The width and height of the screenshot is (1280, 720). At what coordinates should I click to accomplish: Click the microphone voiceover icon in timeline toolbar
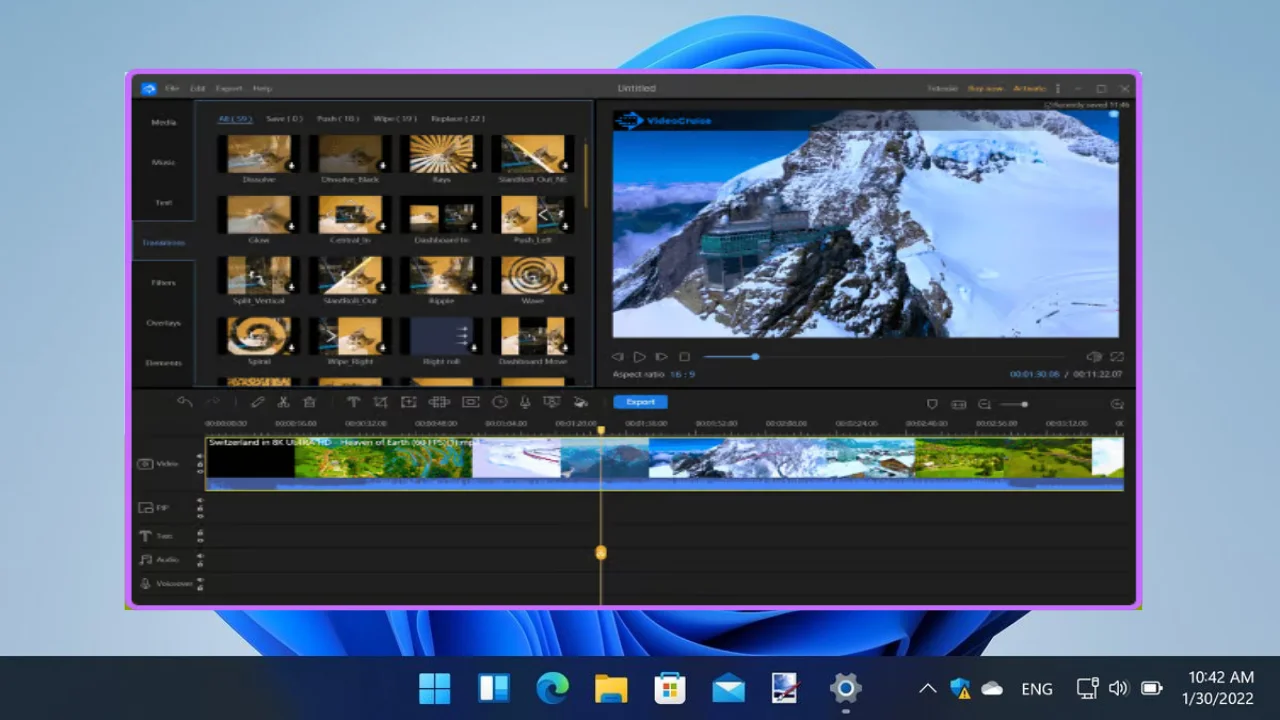(x=524, y=402)
